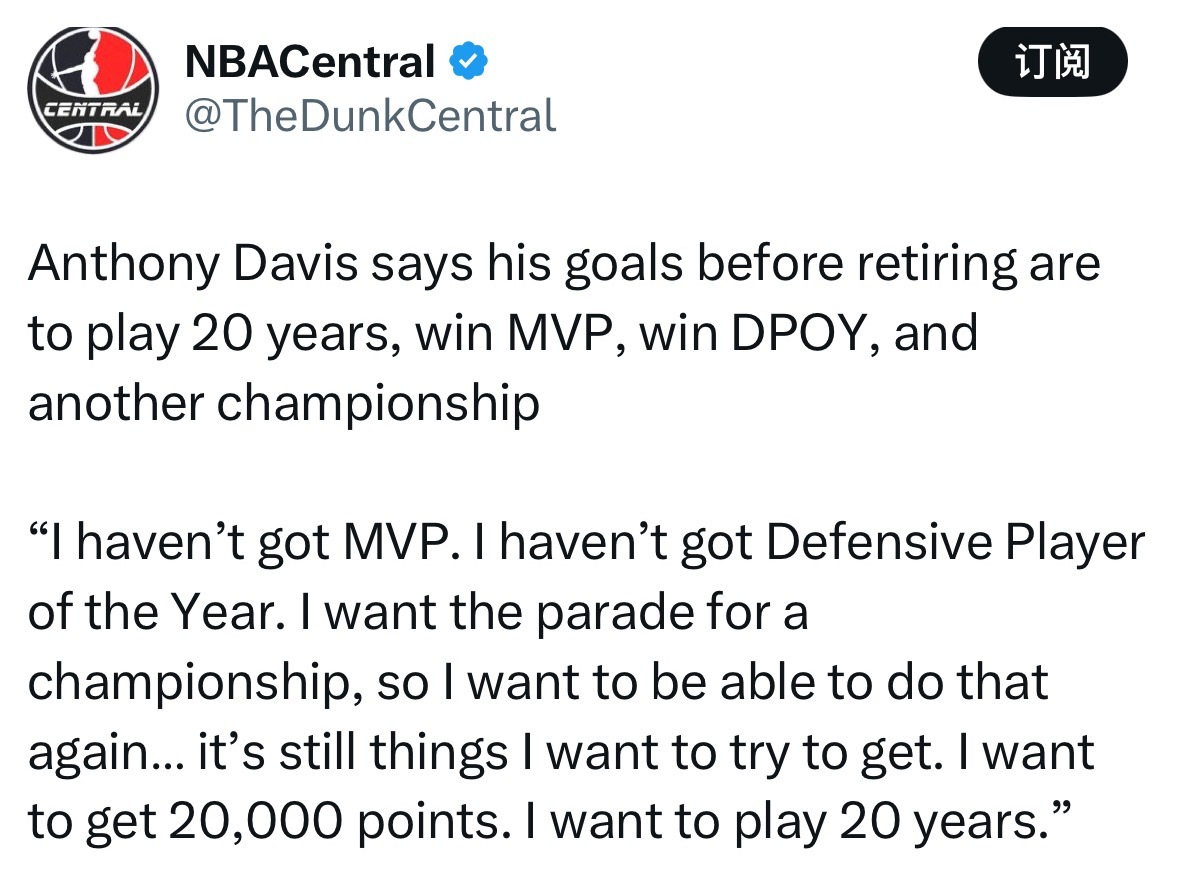The height and width of the screenshot is (887, 1179).
Task: Click the ellipsis after "again"
Action: pos(161,752)
